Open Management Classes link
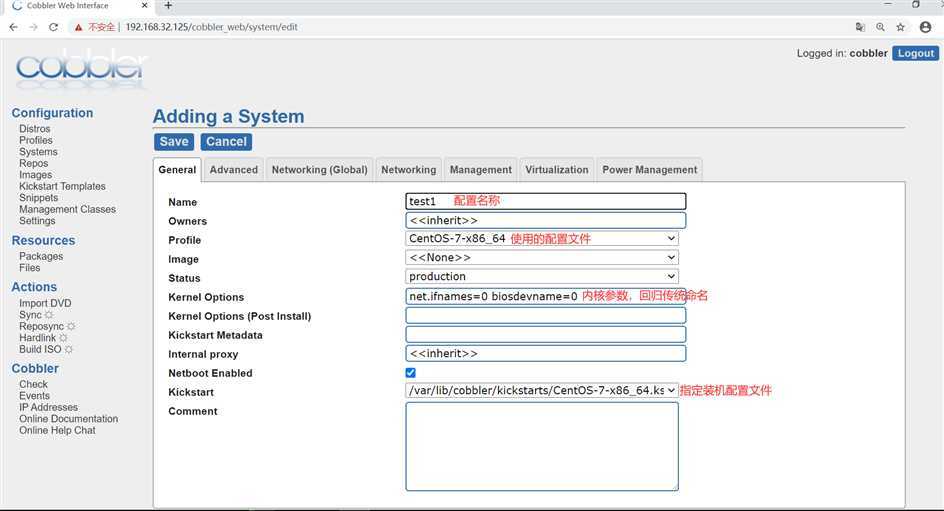Screen dimensions: 944x511 (67, 209)
